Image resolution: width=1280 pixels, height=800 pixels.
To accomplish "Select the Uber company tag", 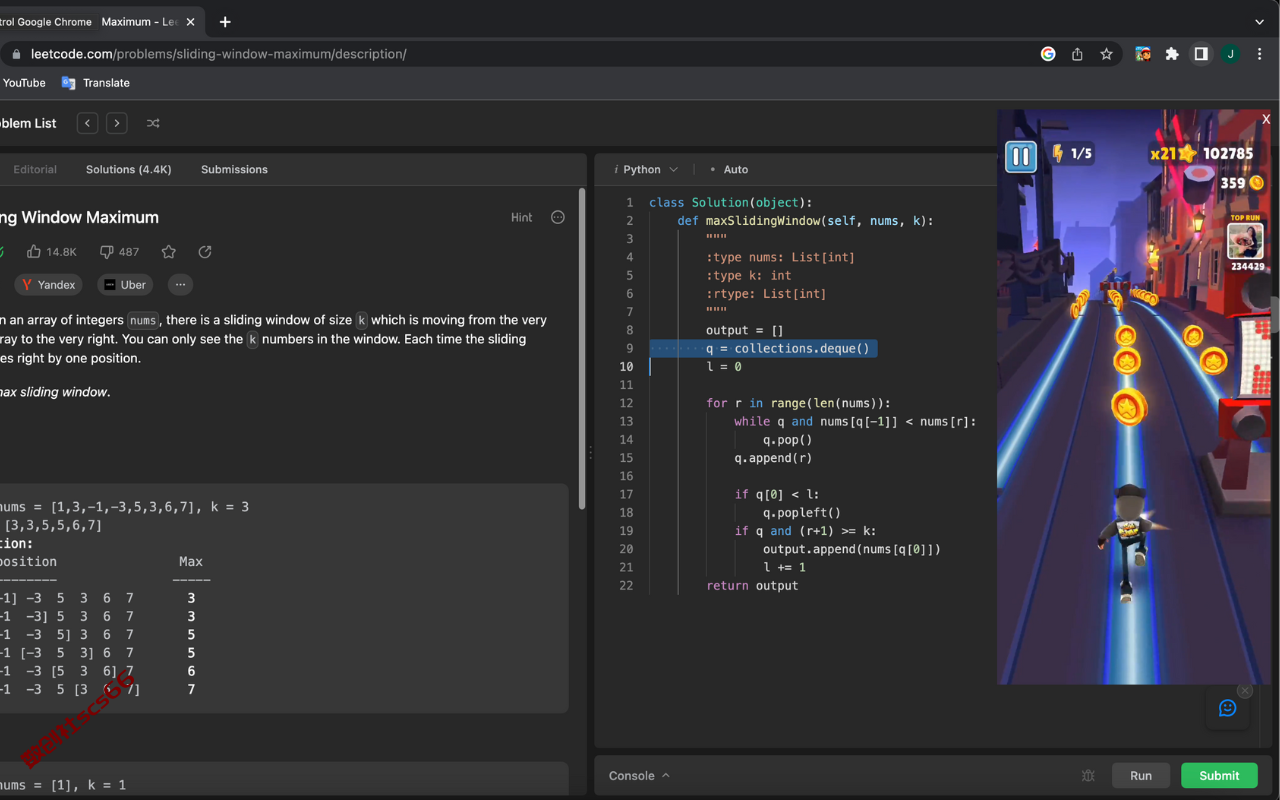I will tap(125, 285).
